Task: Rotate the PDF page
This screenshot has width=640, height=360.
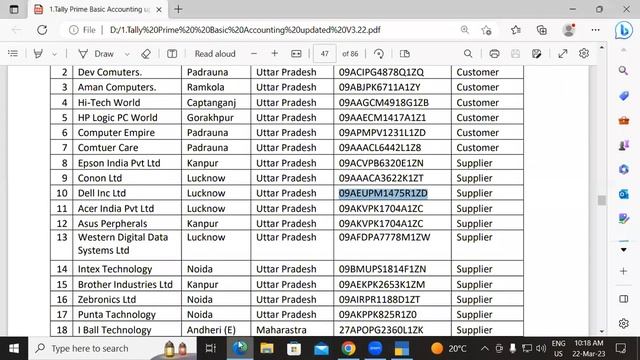Action: pos(379,53)
